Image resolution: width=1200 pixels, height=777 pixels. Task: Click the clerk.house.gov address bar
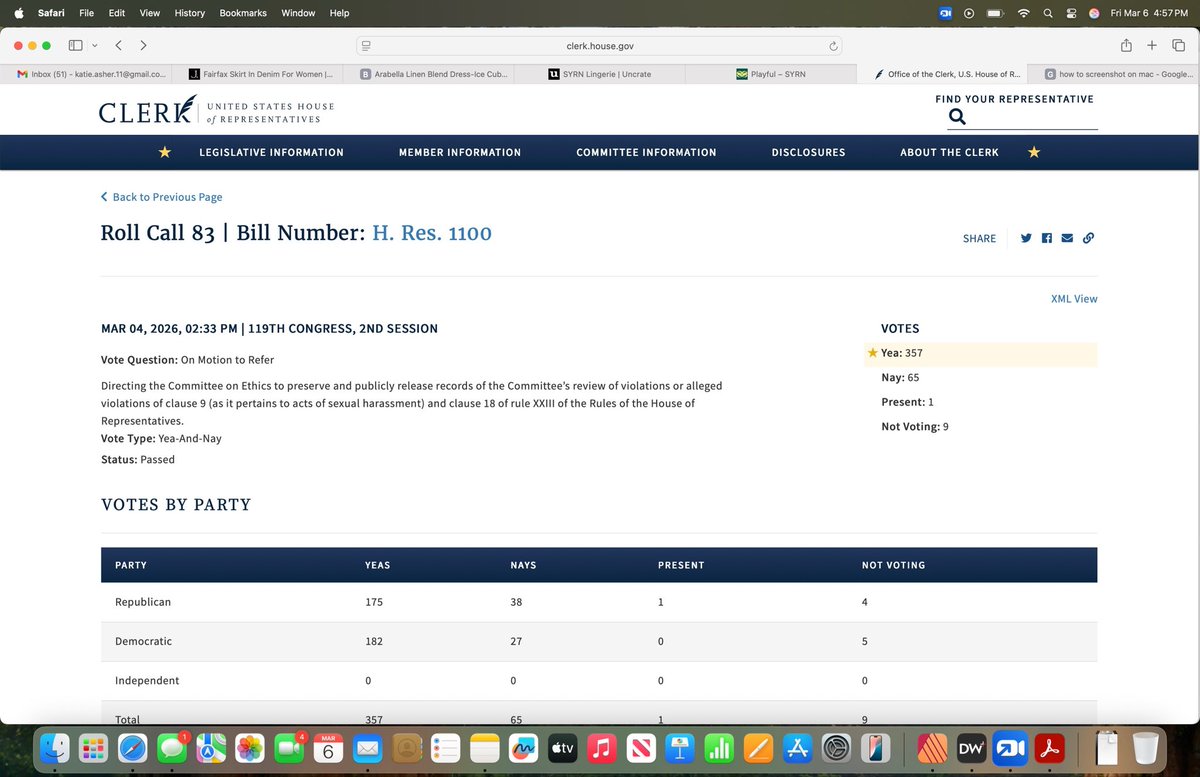point(599,46)
